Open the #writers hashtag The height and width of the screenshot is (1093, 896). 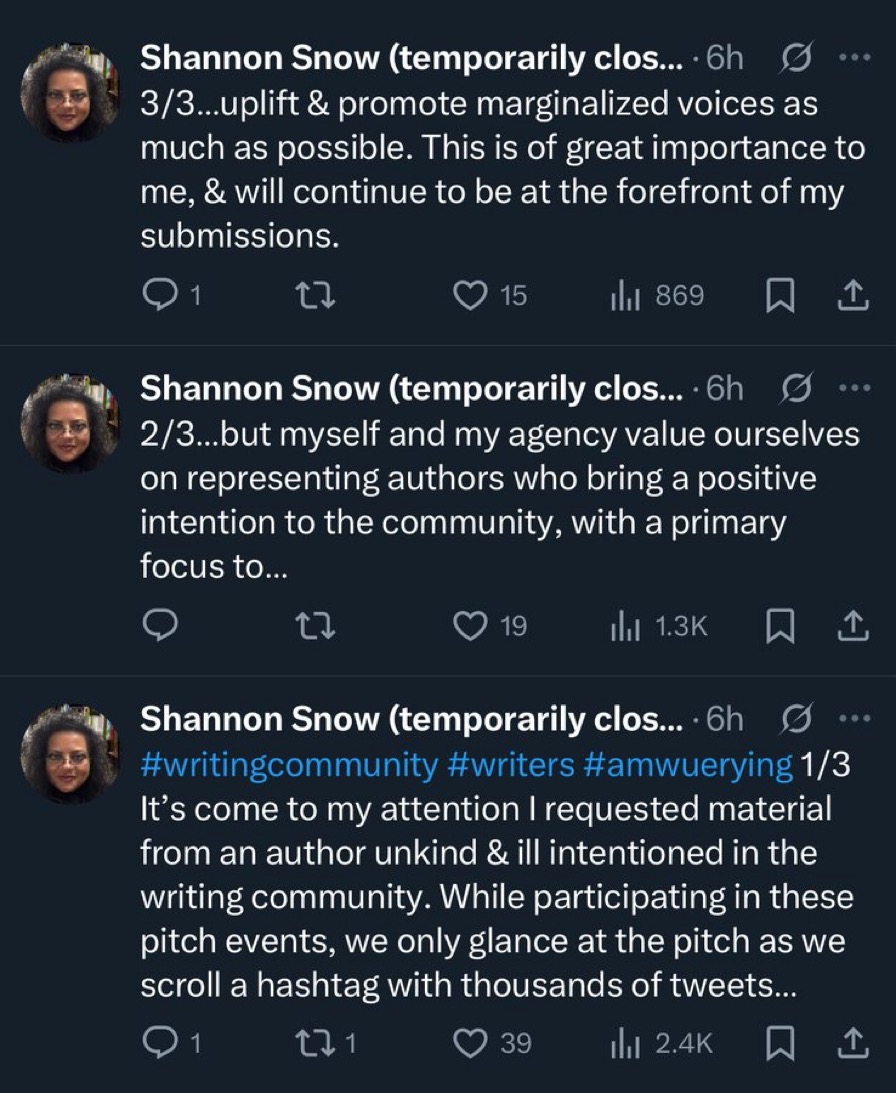(510, 765)
